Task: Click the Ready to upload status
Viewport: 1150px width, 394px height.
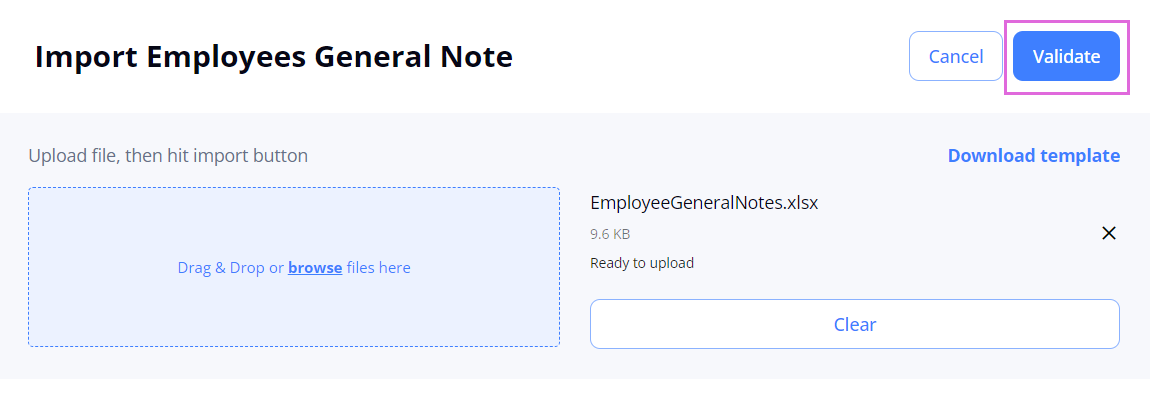Action: [x=642, y=263]
